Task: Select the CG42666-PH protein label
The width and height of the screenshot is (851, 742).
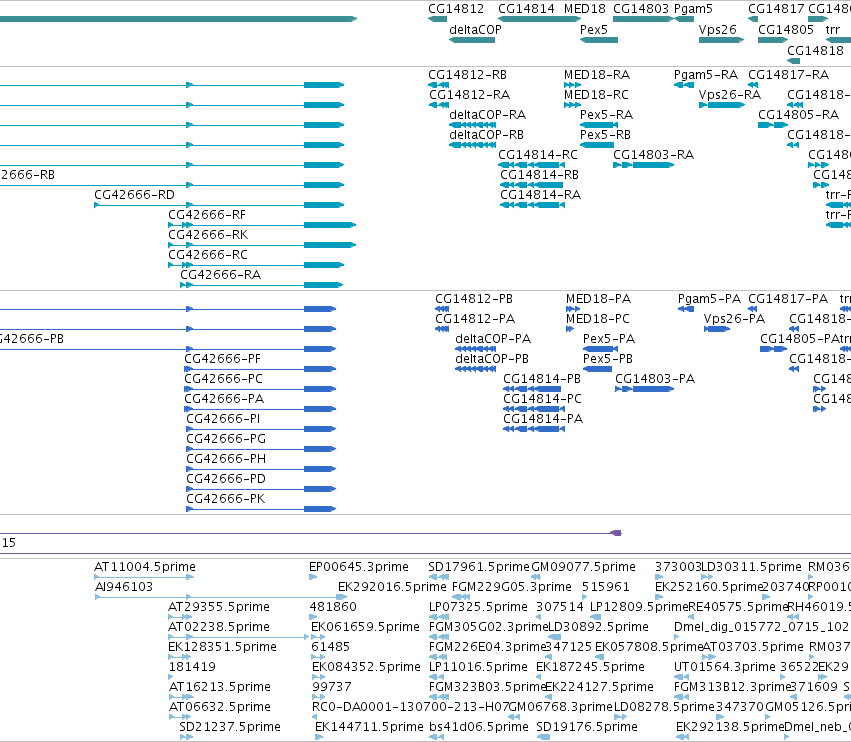Action: [226, 459]
